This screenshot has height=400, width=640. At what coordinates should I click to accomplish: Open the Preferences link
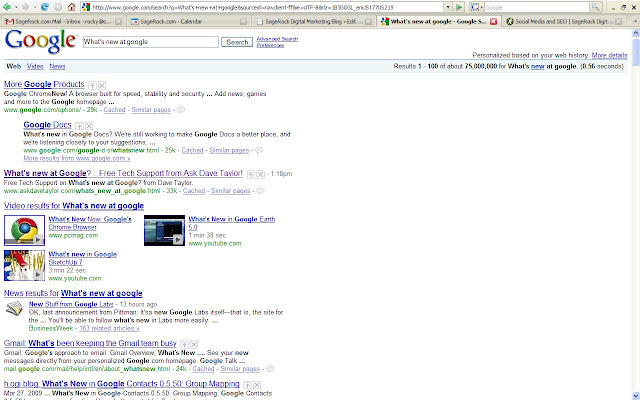pos(270,45)
